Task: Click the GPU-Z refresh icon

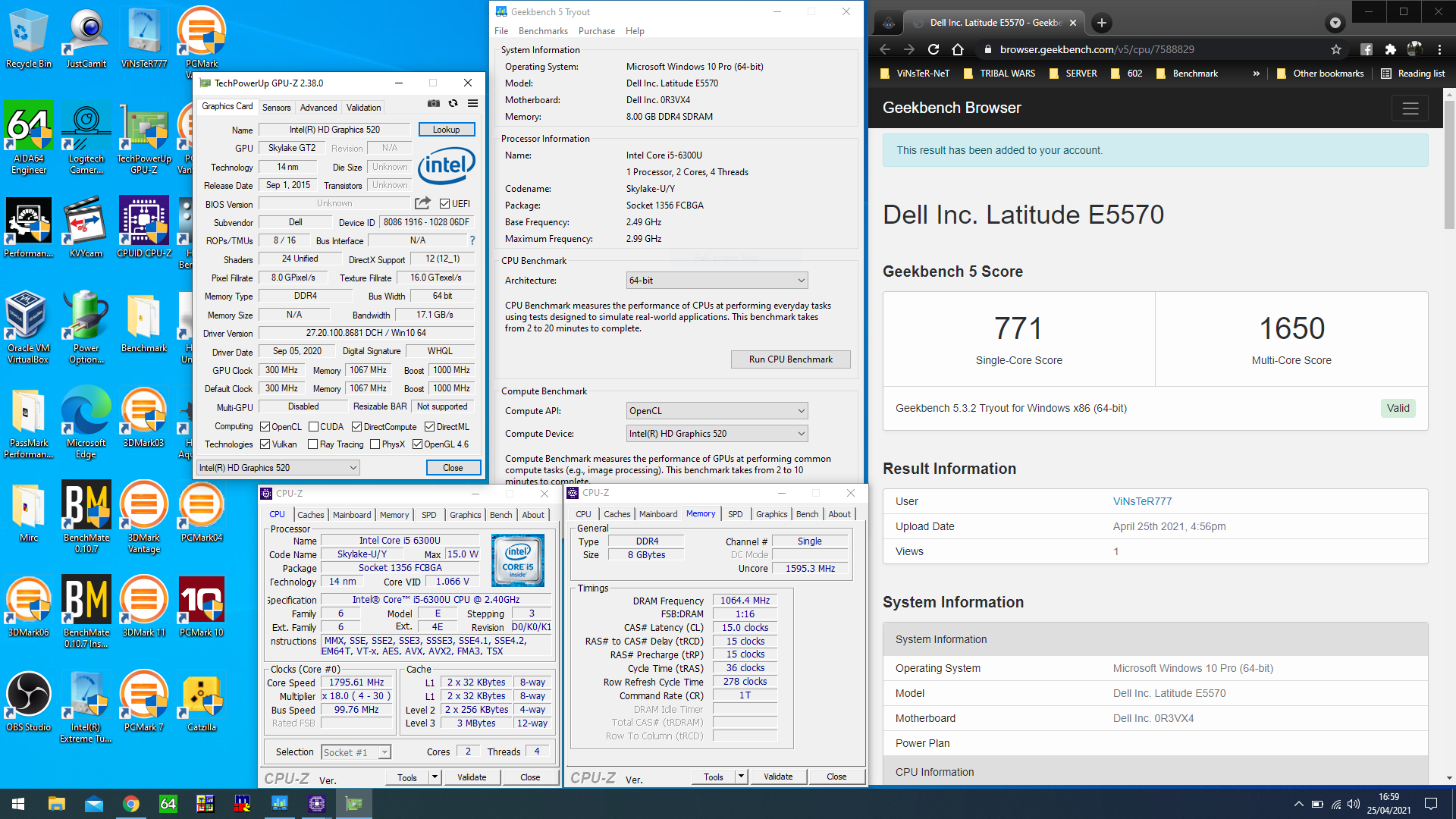Action: [x=453, y=103]
